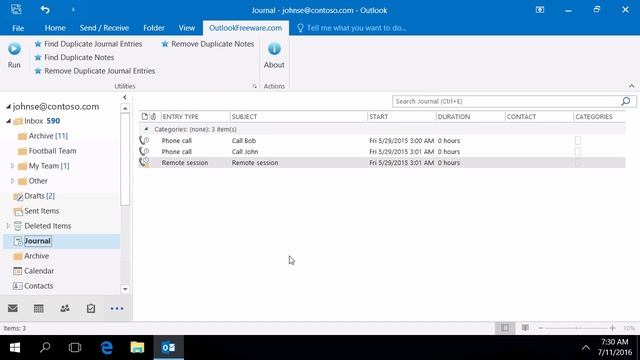640x360 pixels.
Task: Sort by the icon column header
Action: click(x=144, y=117)
